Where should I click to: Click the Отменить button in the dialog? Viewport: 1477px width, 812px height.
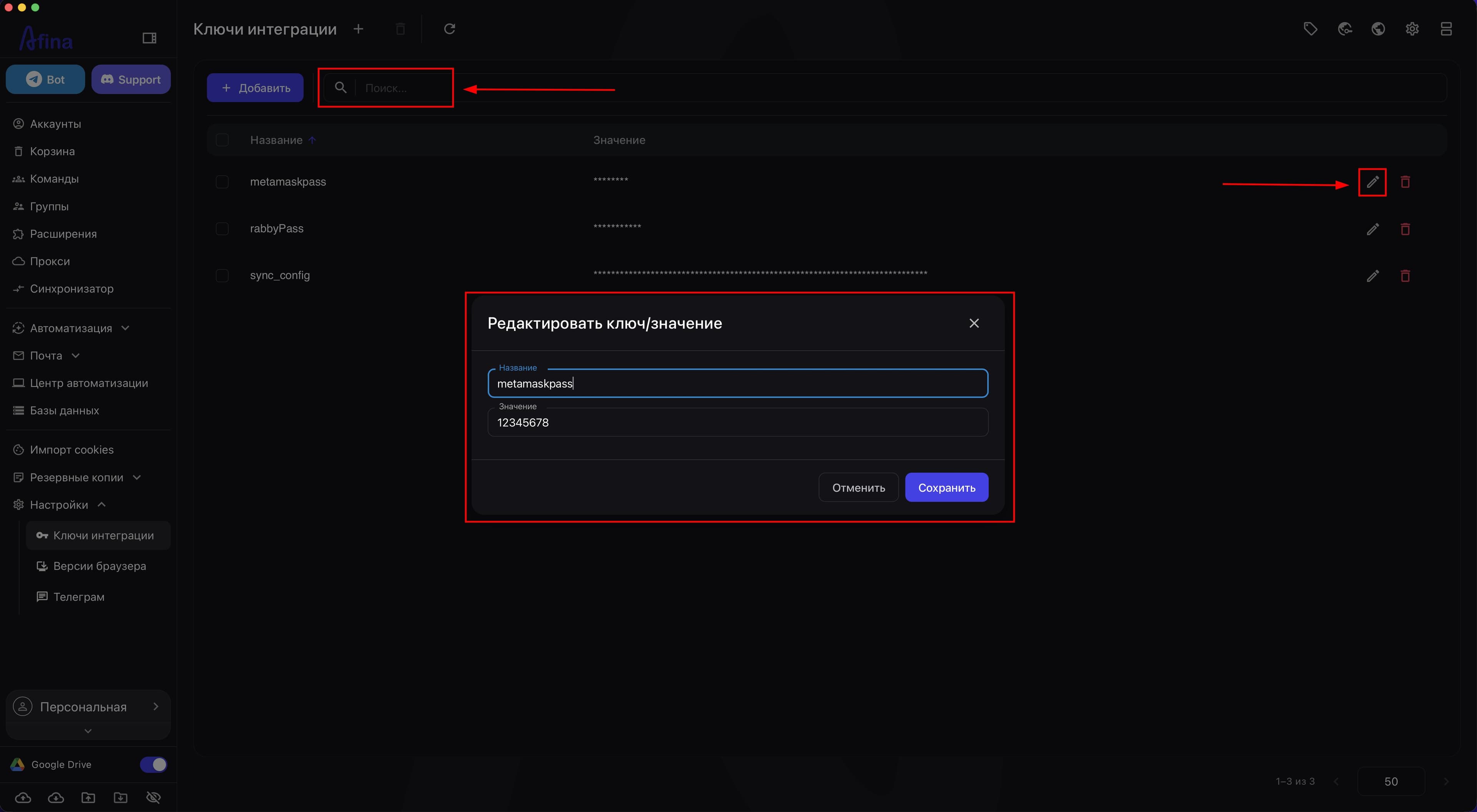[859, 487]
